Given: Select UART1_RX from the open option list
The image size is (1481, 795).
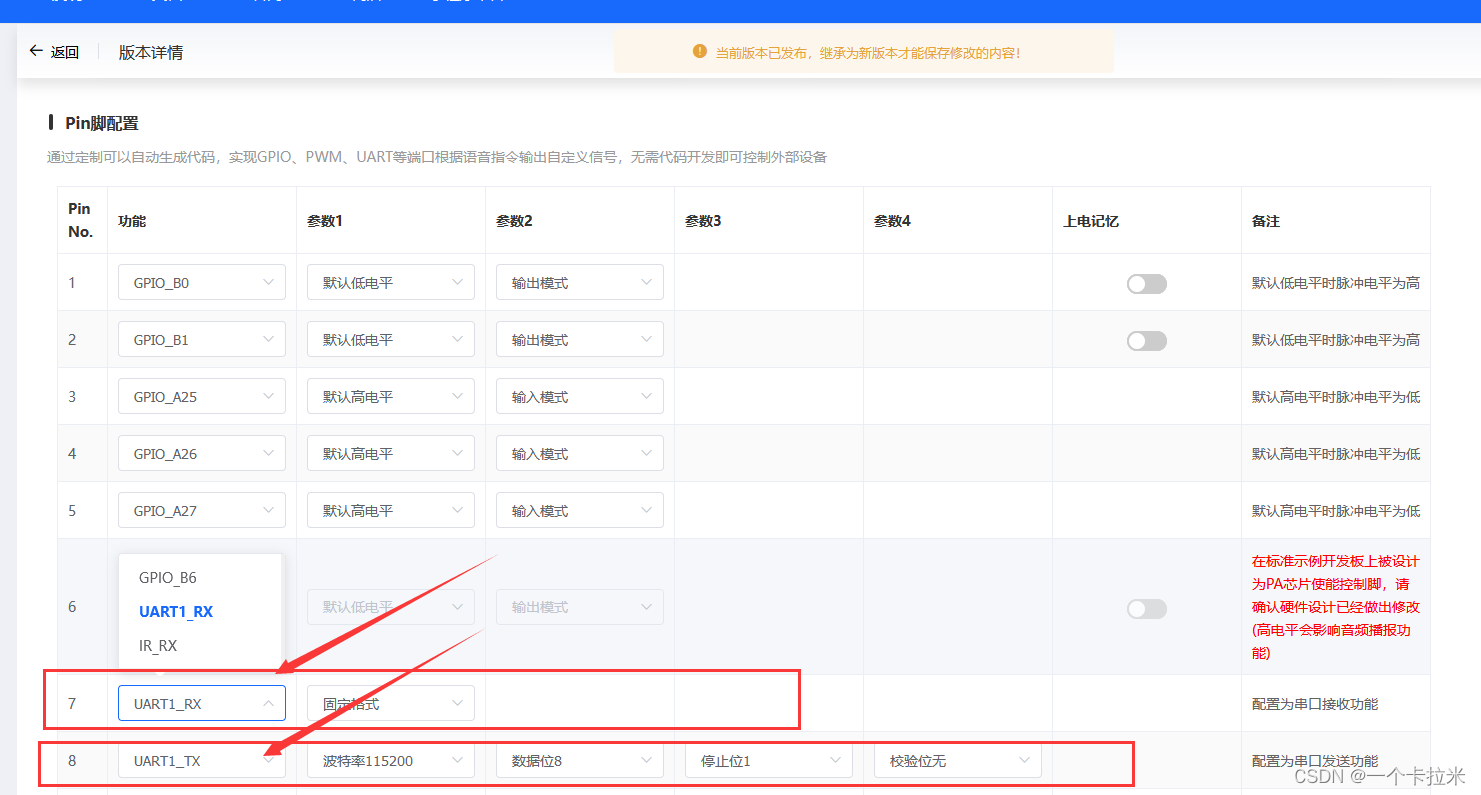Looking at the screenshot, I should (175, 612).
